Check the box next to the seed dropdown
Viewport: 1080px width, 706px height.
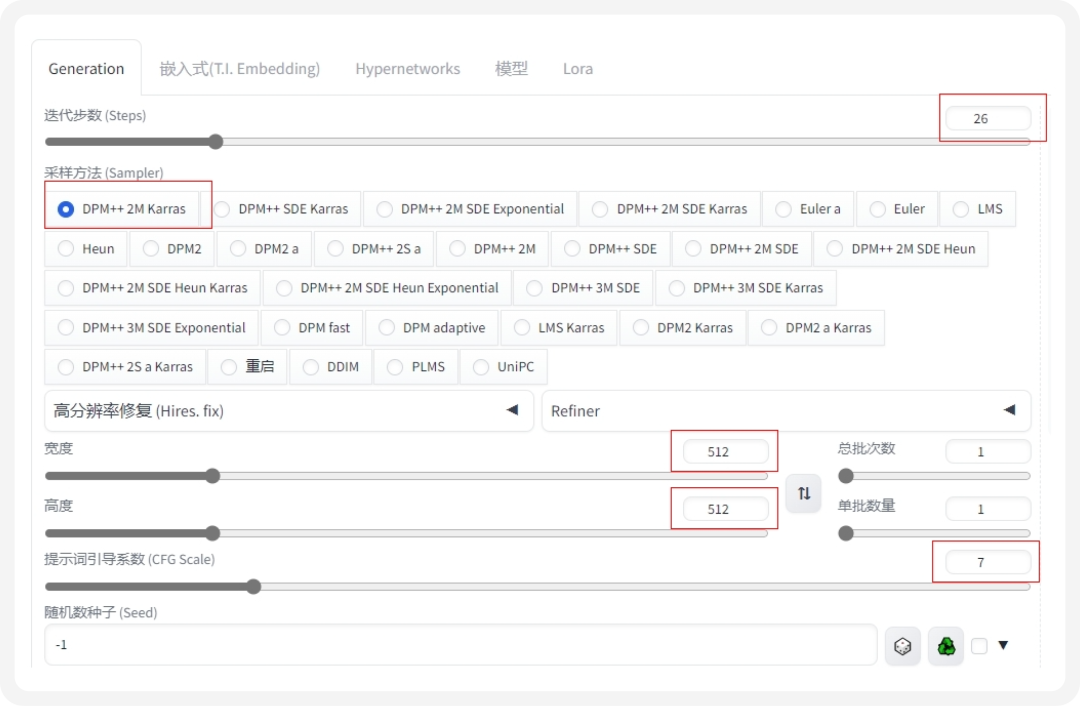[978, 645]
